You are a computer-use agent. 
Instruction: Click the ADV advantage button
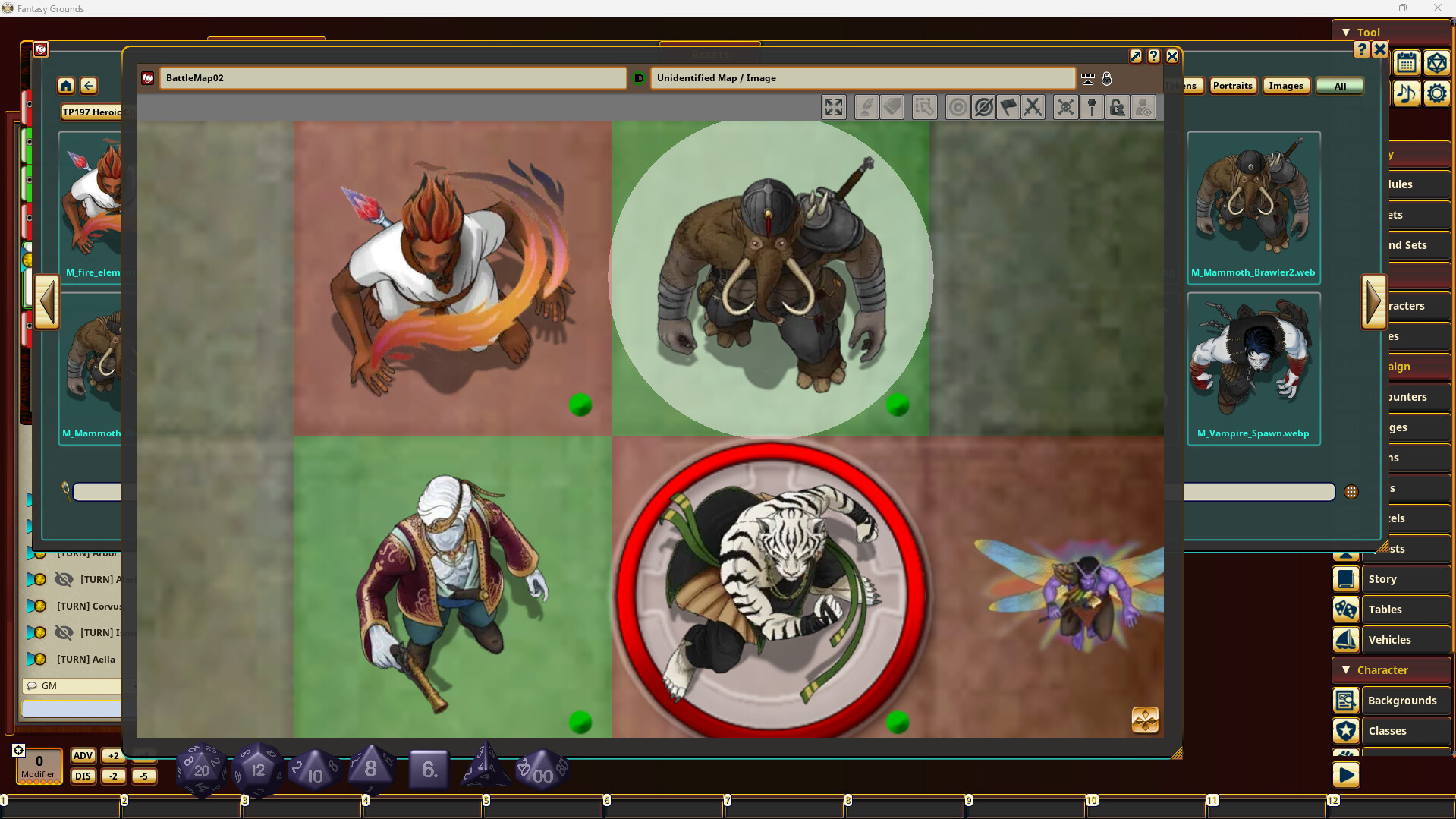click(x=83, y=756)
